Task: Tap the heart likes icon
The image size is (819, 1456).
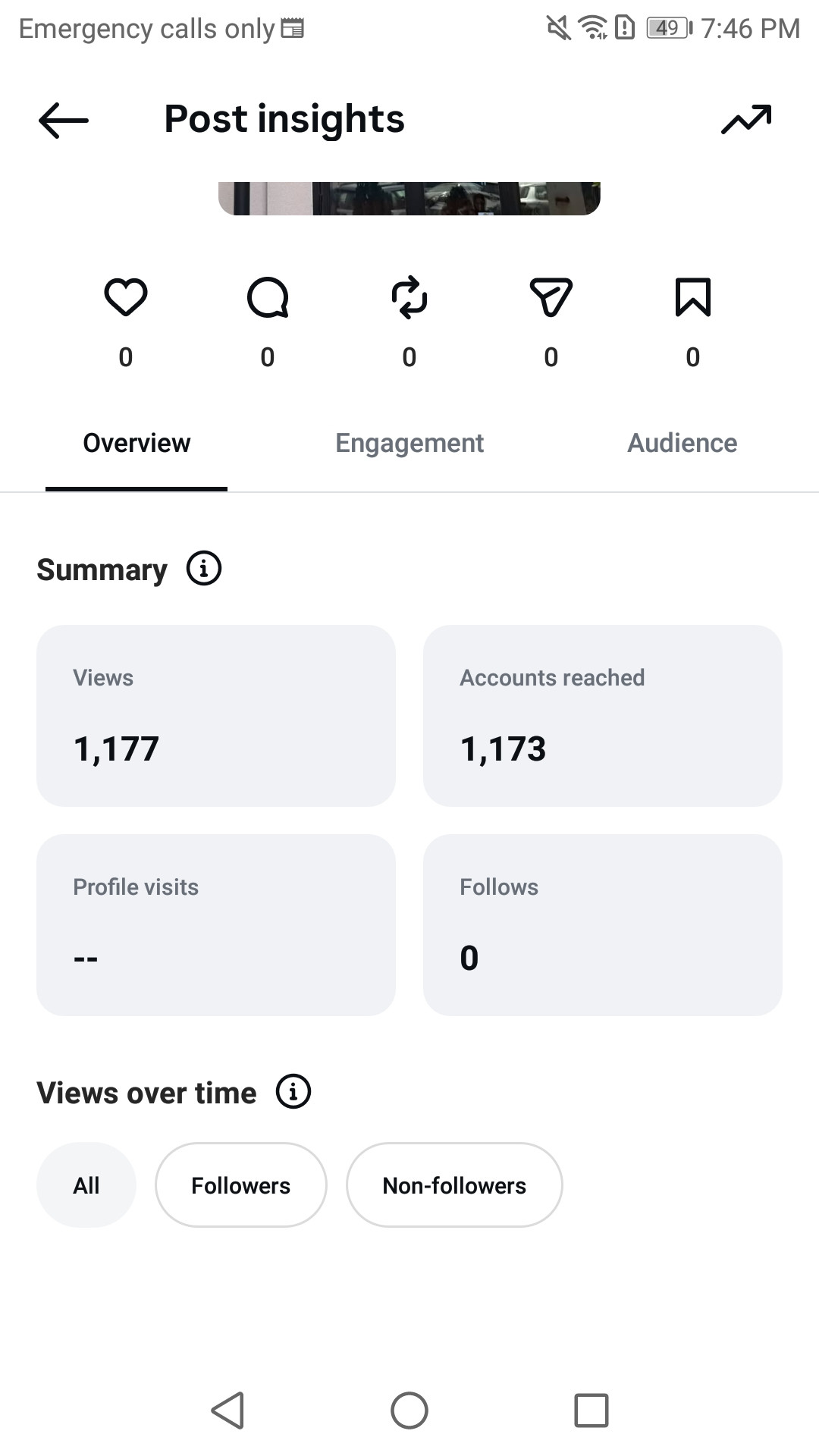Action: tap(126, 297)
